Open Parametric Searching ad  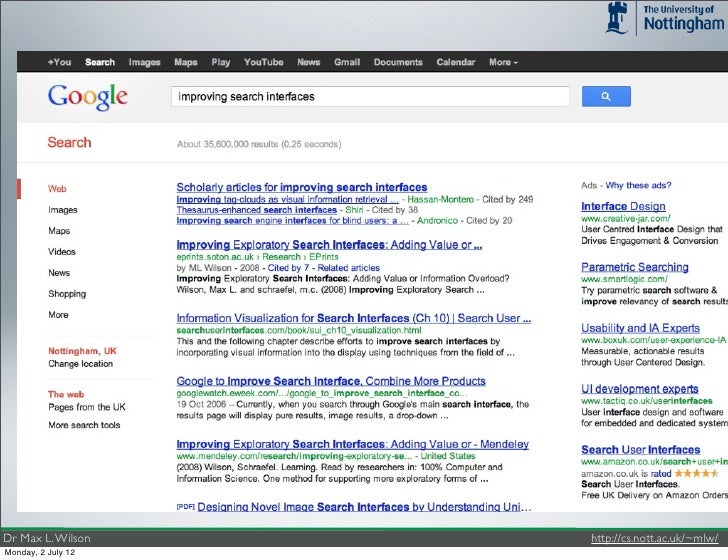click(x=635, y=267)
